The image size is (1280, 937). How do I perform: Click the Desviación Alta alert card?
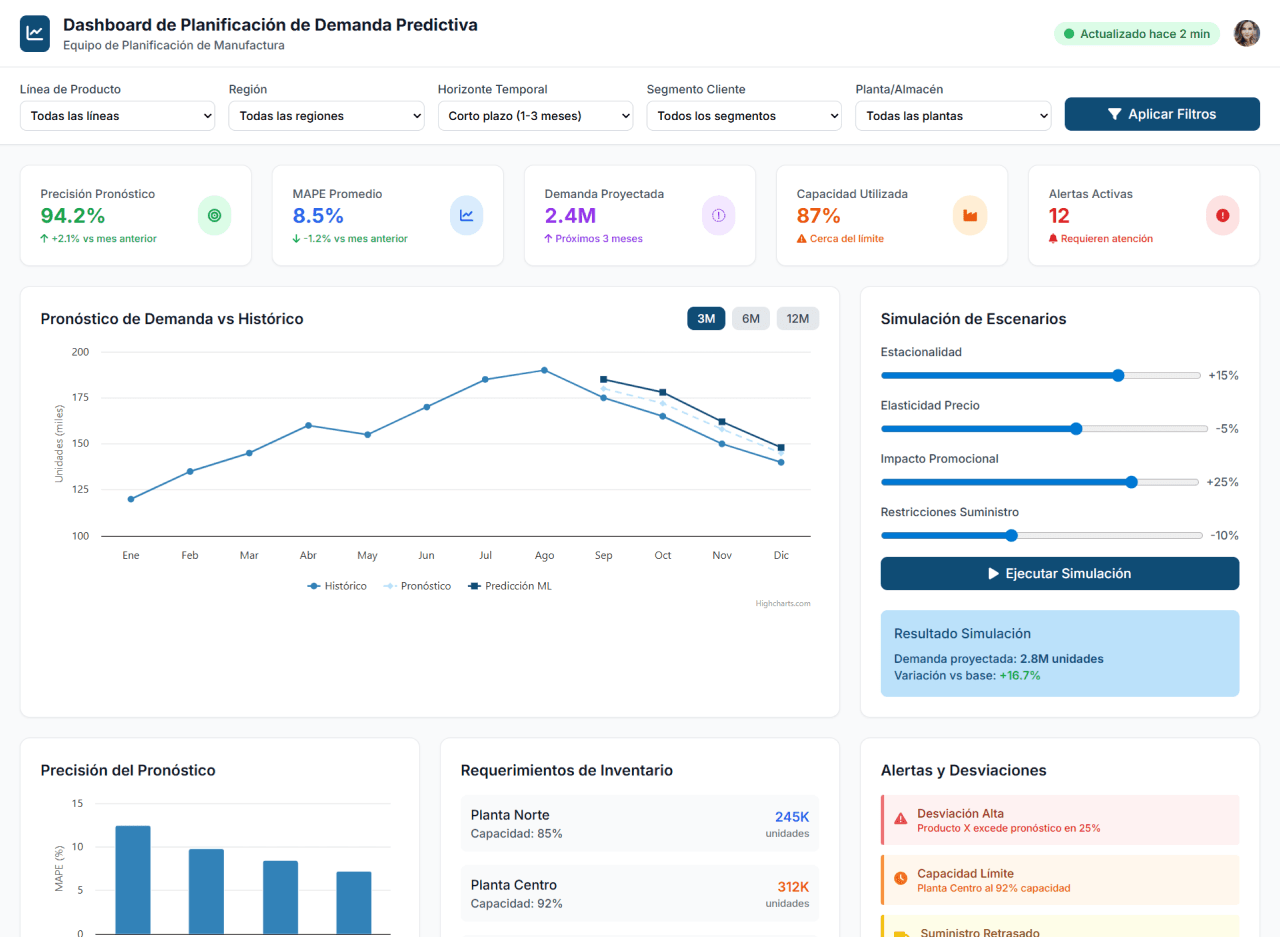[1060, 820]
